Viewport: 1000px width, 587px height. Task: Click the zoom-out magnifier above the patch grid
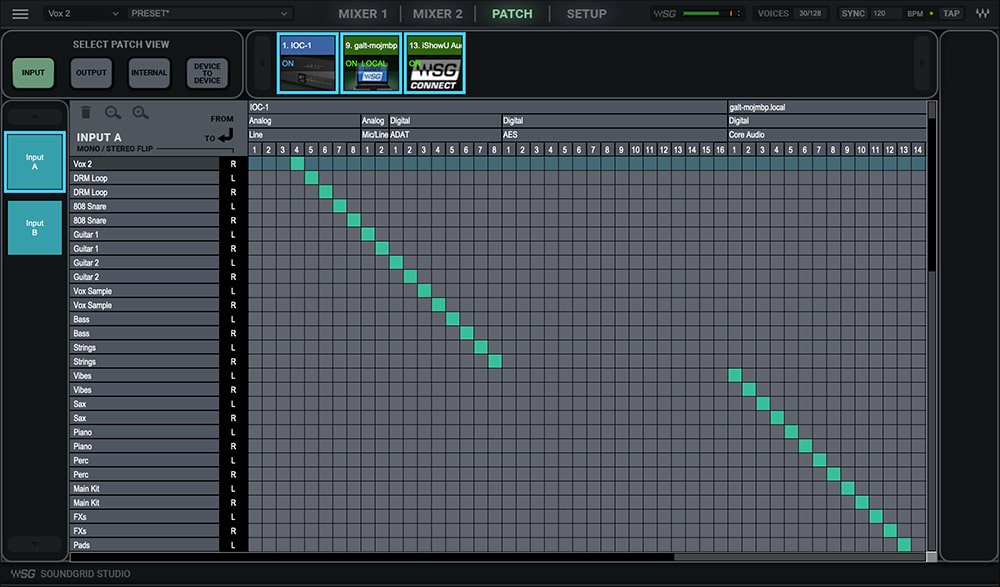coord(112,112)
